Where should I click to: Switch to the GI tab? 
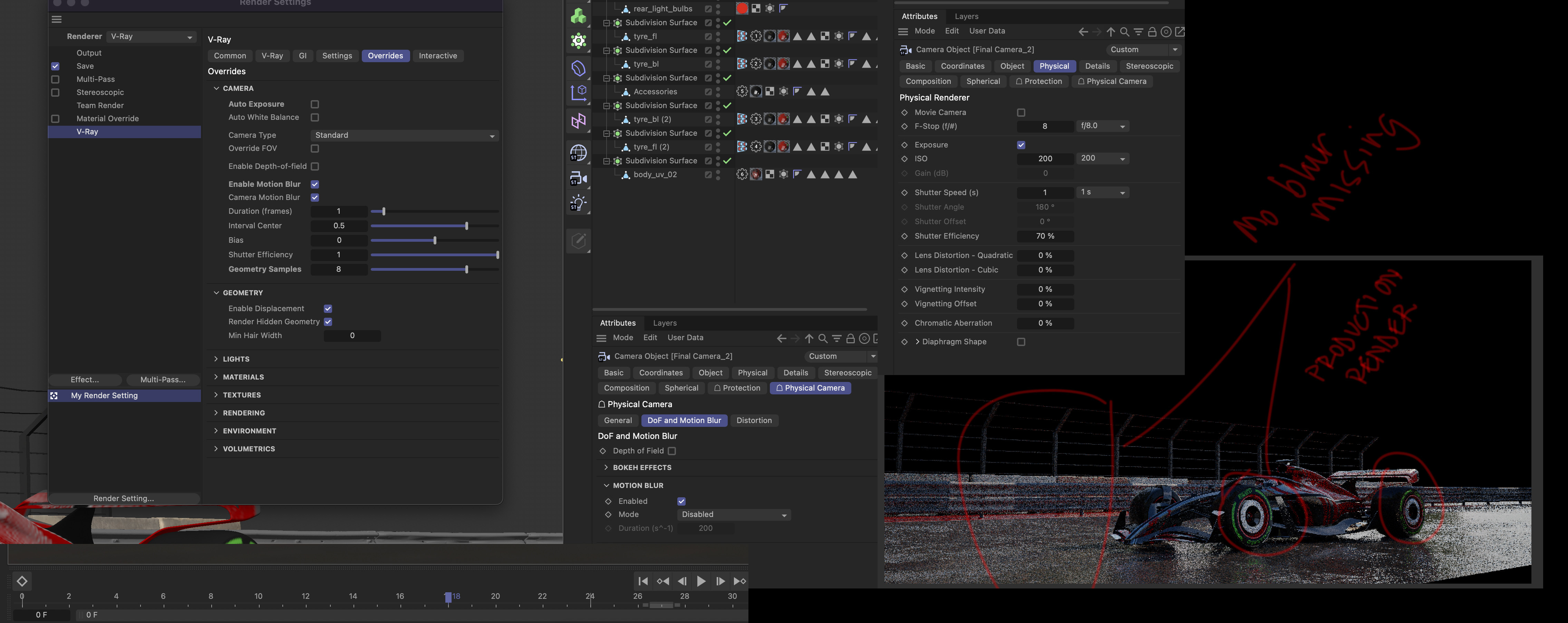(302, 55)
